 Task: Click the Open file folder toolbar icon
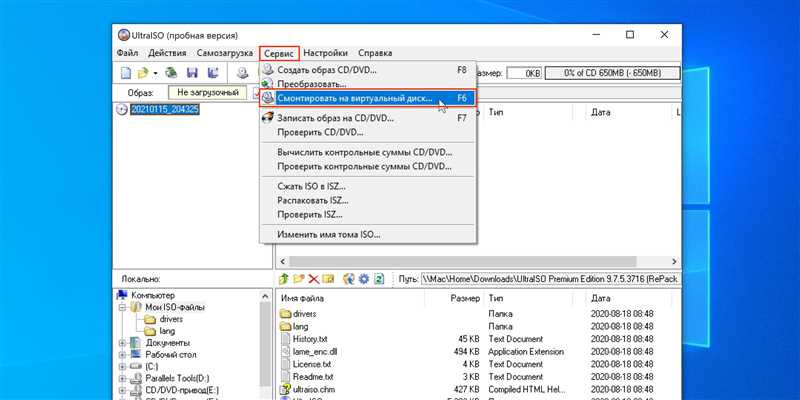coord(143,73)
